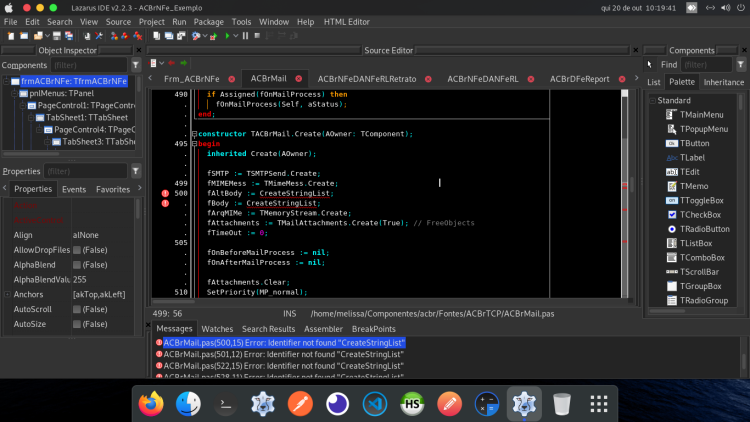This screenshot has height=422, width=750.
Task: Click the Save file toolbar icon
Action: [x=56, y=36]
